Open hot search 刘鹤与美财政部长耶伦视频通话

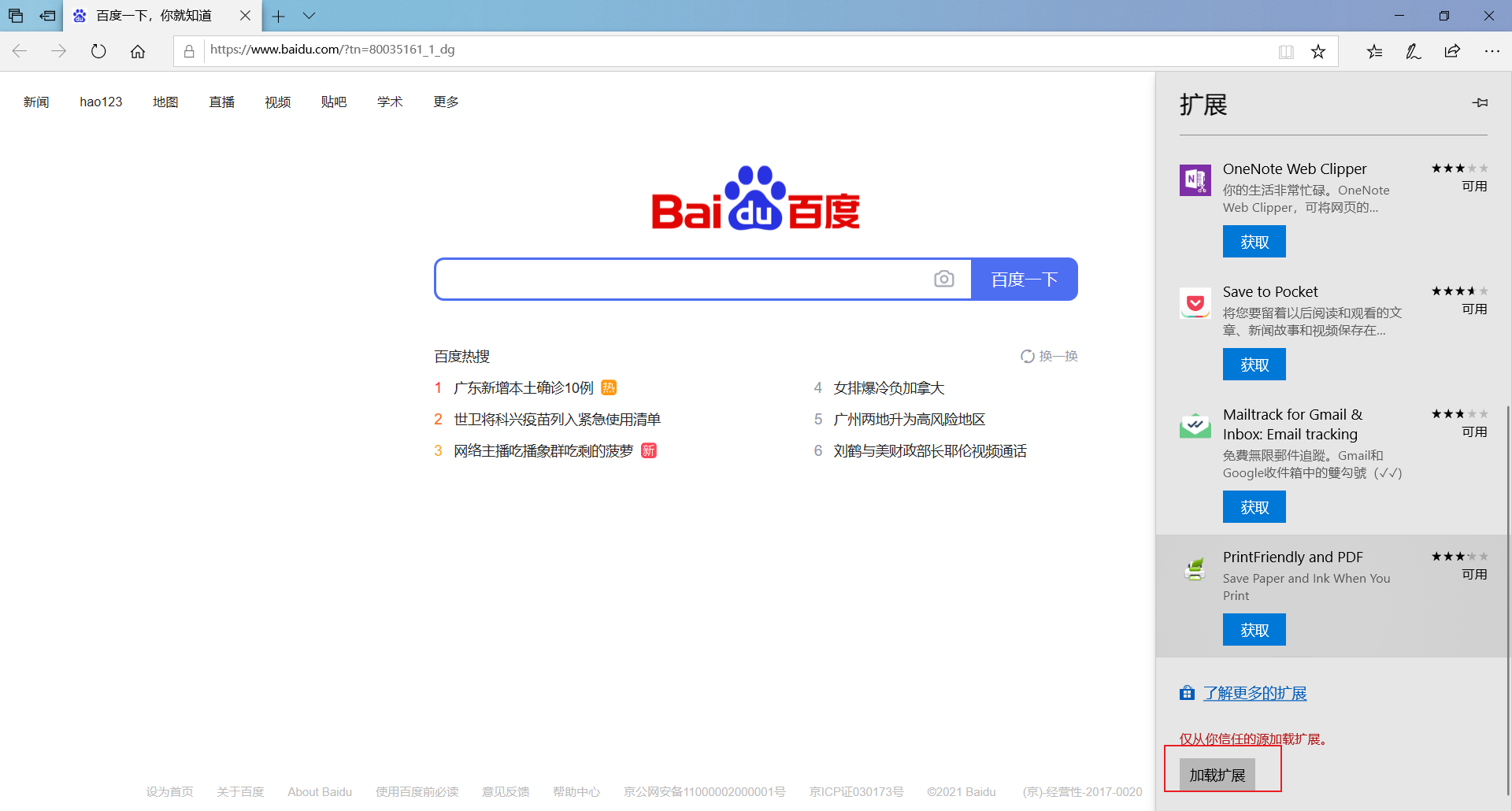pyautogui.click(x=930, y=451)
